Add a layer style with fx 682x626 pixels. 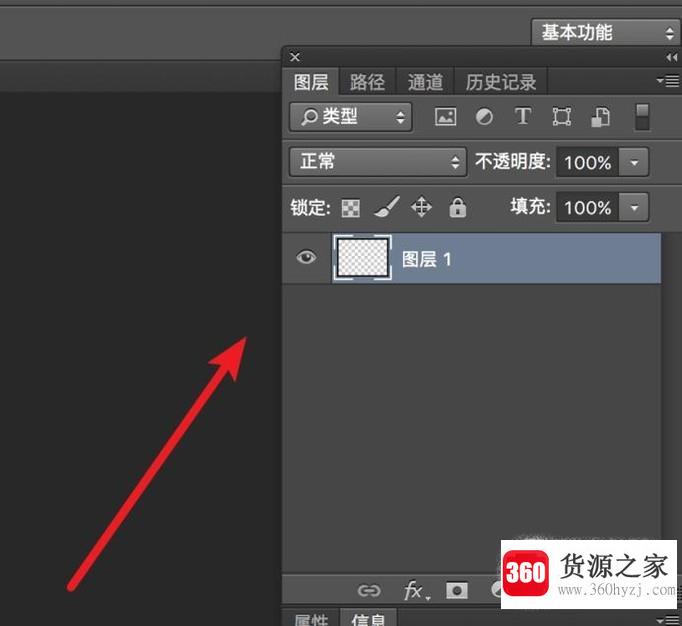tap(416, 590)
